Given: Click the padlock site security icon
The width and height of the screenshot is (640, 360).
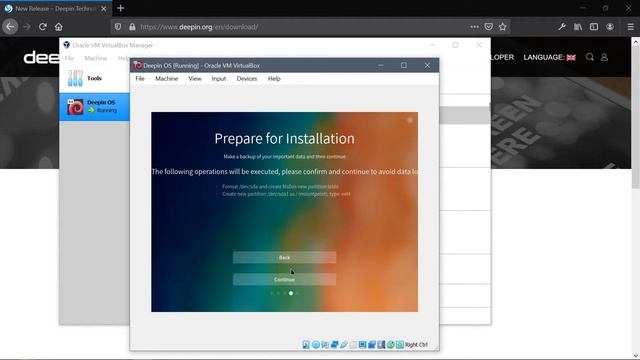Looking at the screenshot, I should (x=132, y=27).
